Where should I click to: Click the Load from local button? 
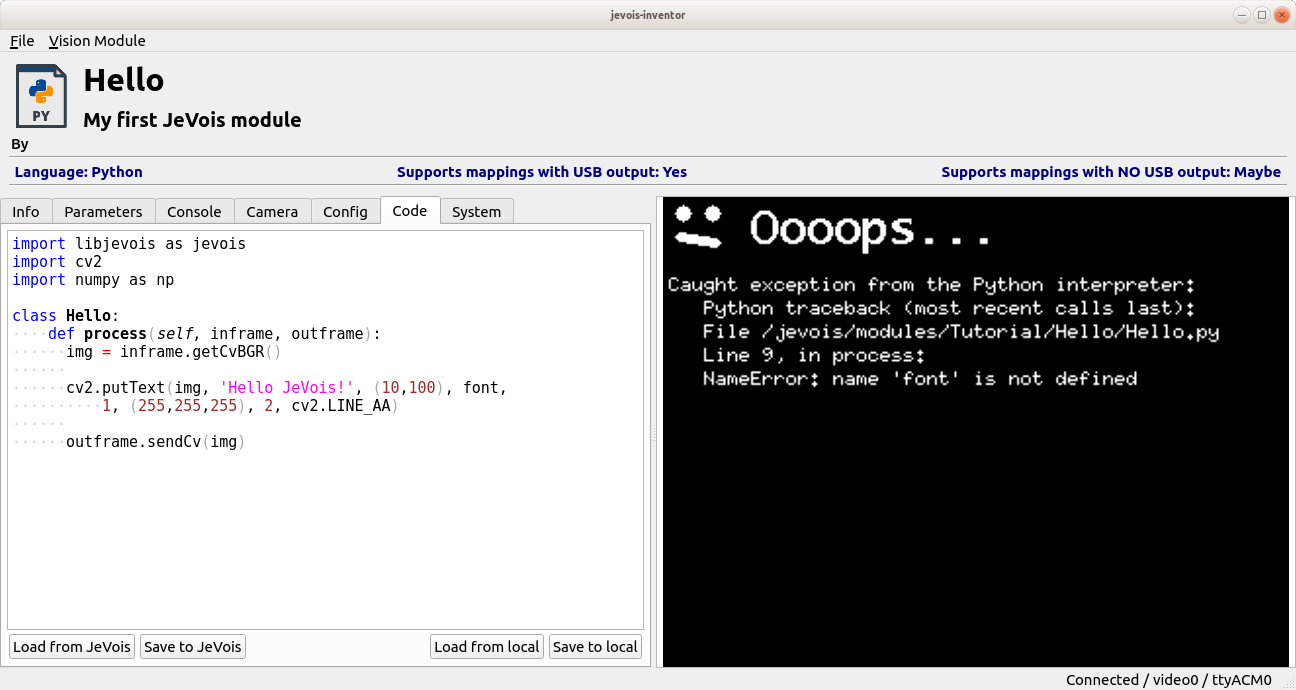click(x=487, y=646)
